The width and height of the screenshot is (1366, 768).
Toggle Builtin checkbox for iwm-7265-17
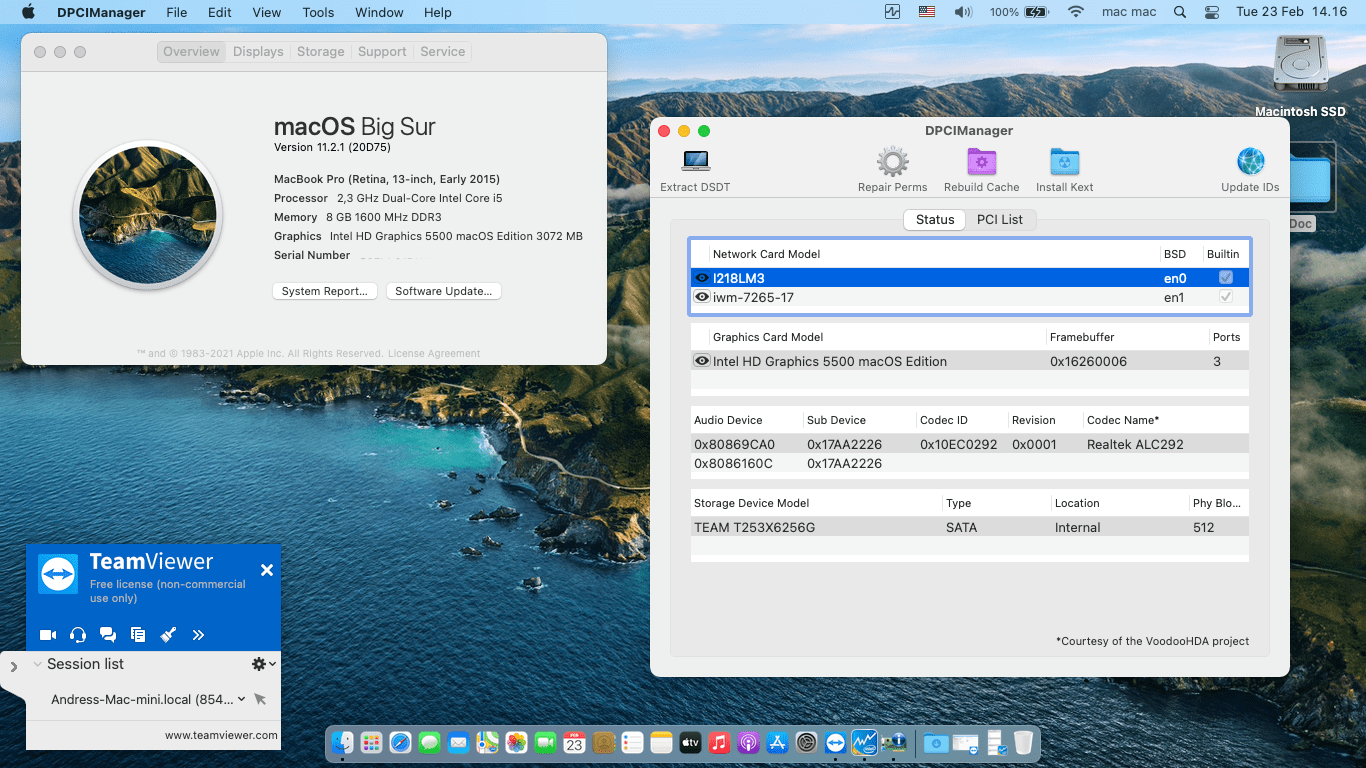1226,297
